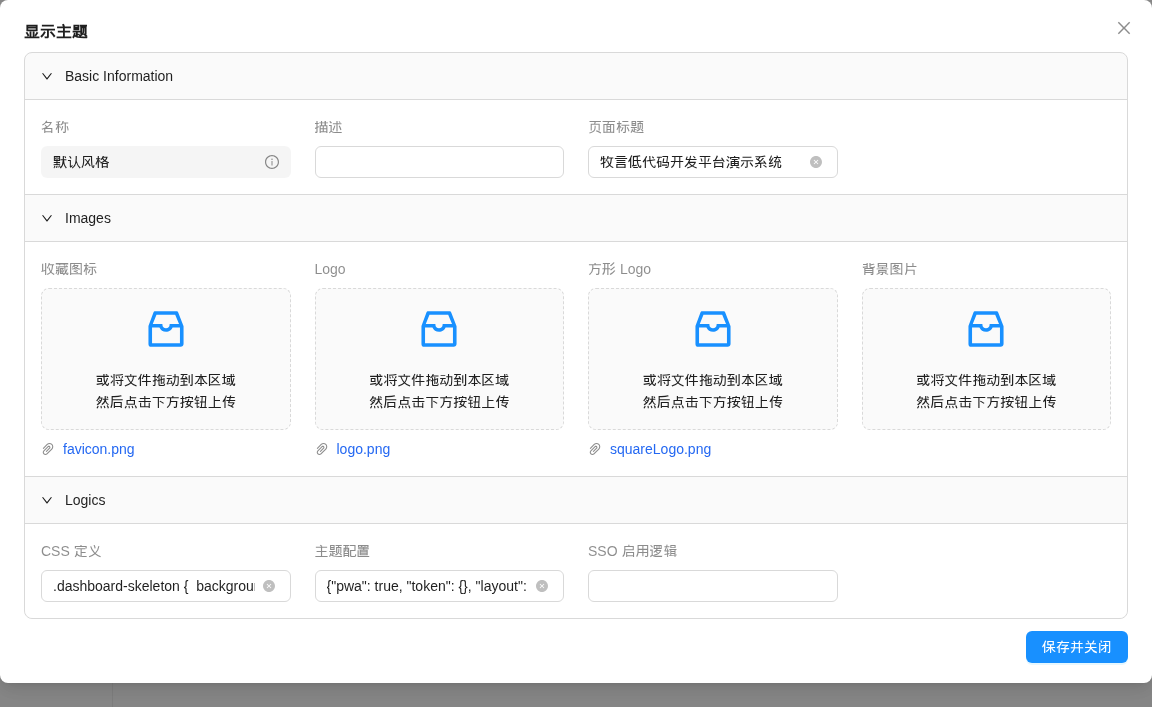The height and width of the screenshot is (707, 1152).
Task: Collapse the Basic Information section chevron
Action: pyautogui.click(x=47, y=76)
